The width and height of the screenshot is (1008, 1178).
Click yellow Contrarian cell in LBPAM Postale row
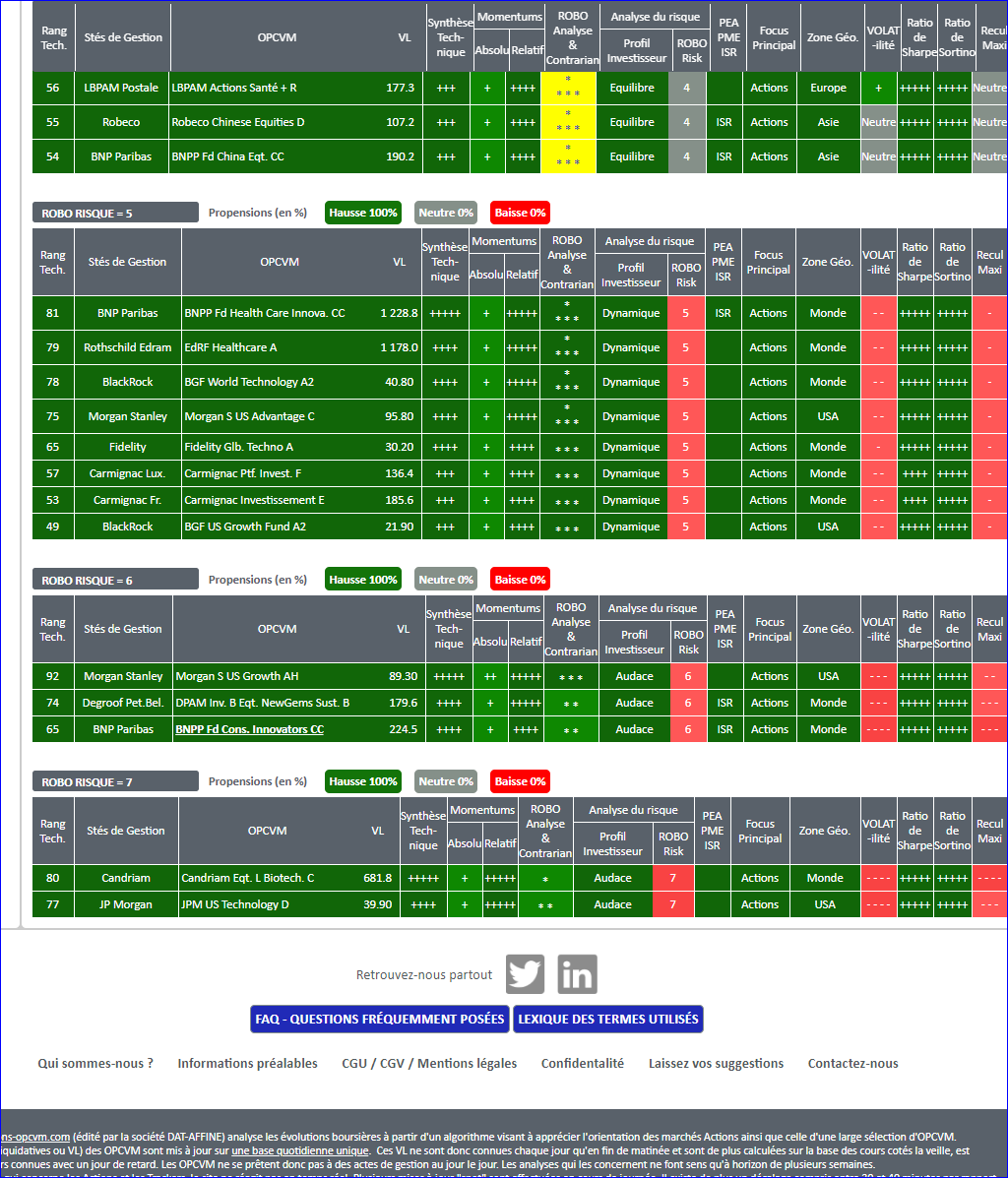pyautogui.click(x=568, y=88)
